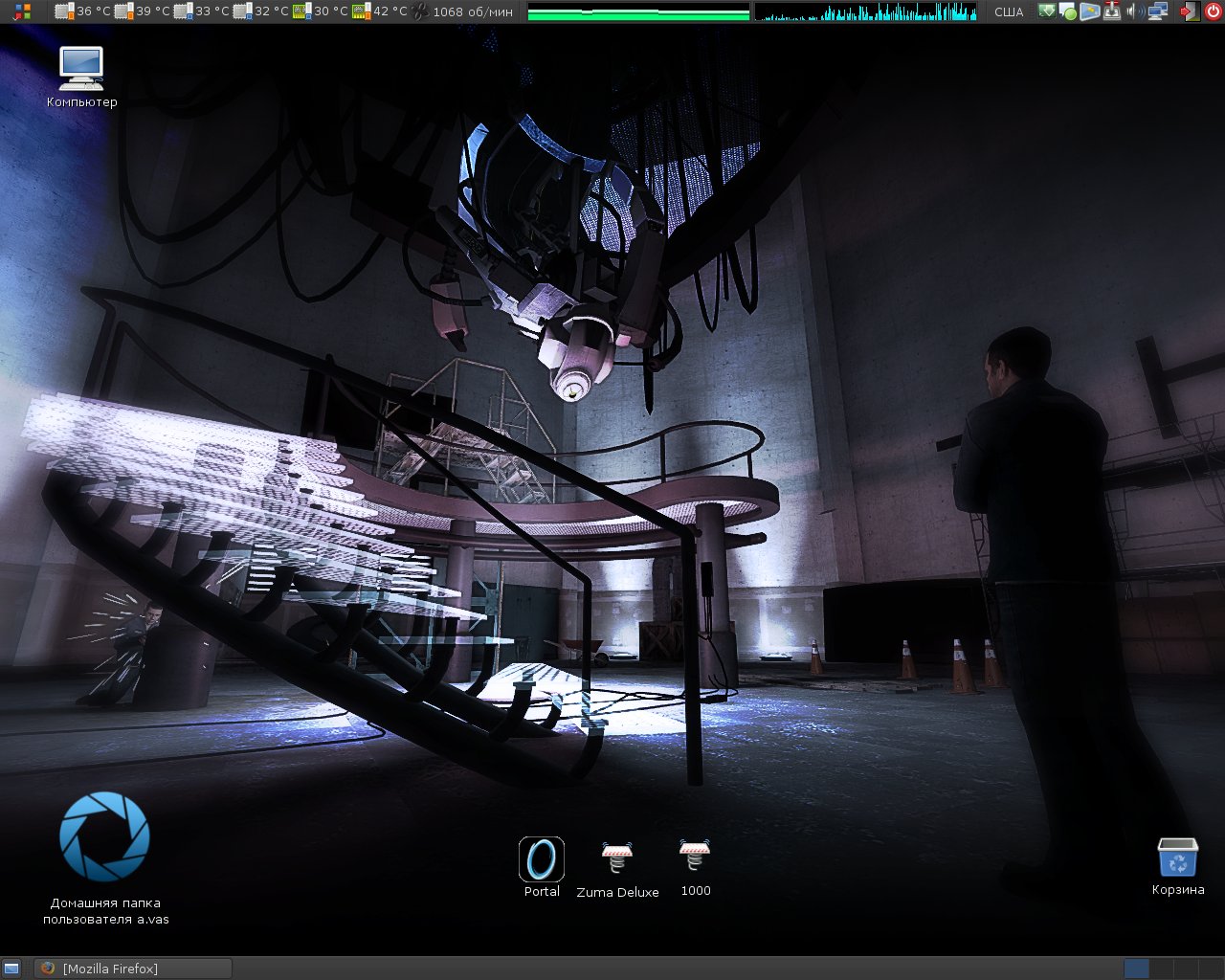
Task: Click the 30 °C GPU sensor
Action: coord(321,11)
